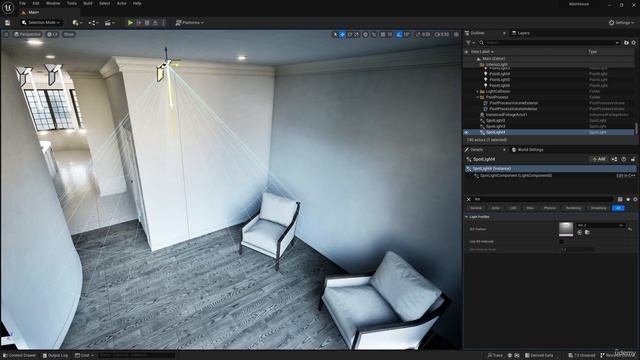Open the Blueprints dropdown in the toolbar

click(x=93, y=23)
